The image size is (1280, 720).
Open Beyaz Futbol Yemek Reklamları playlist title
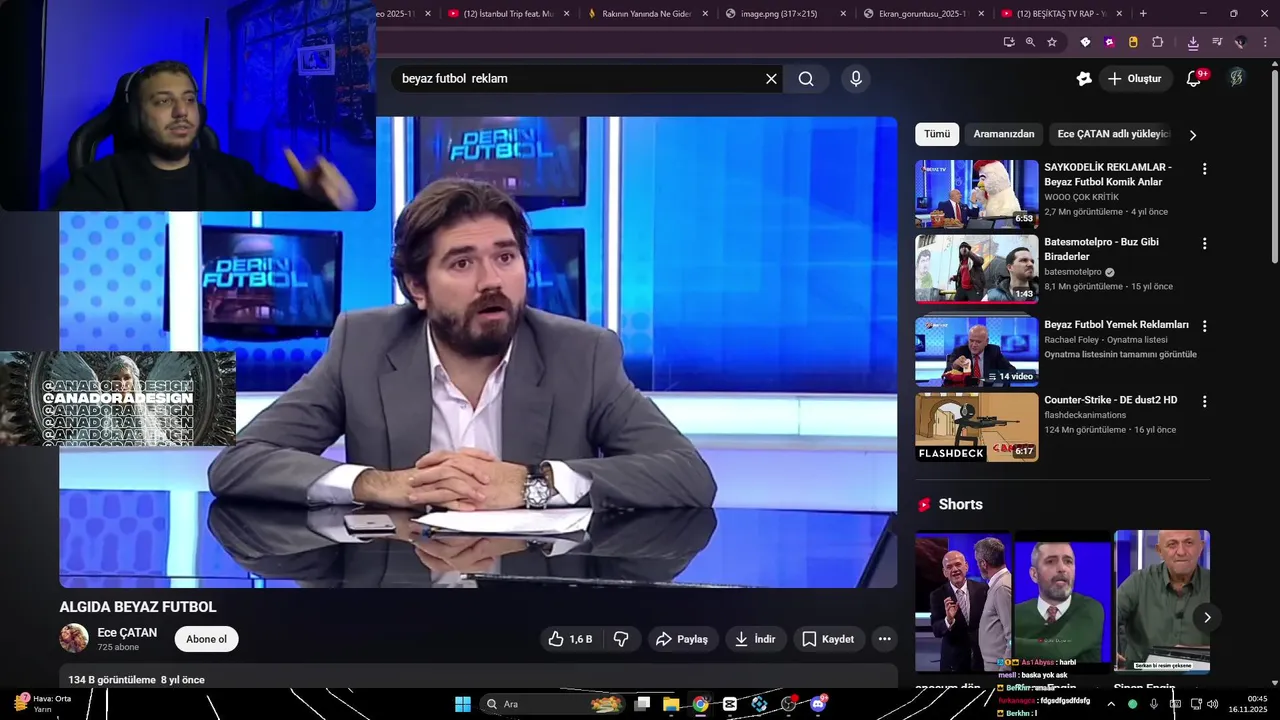1116,325
